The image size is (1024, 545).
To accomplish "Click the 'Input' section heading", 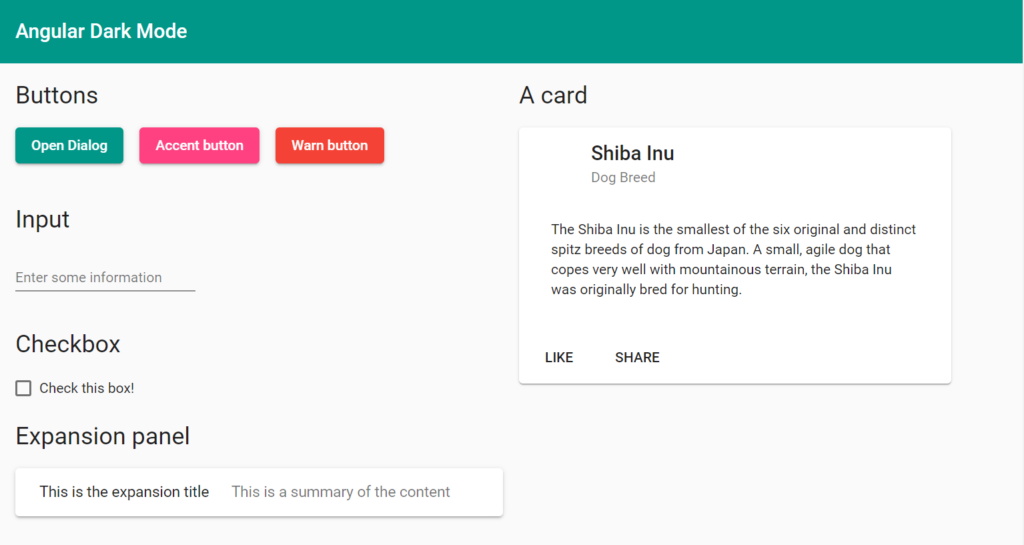I will click(x=43, y=219).
